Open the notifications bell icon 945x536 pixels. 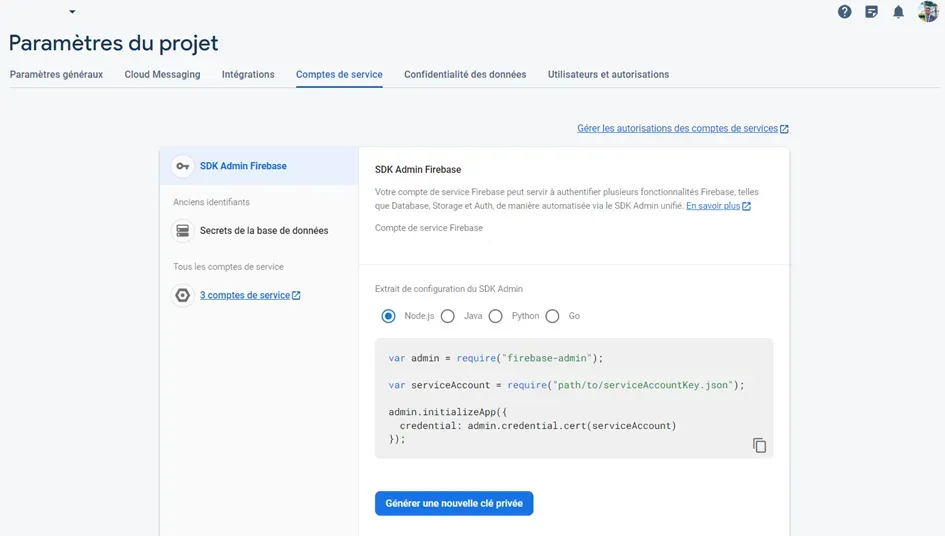click(898, 11)
